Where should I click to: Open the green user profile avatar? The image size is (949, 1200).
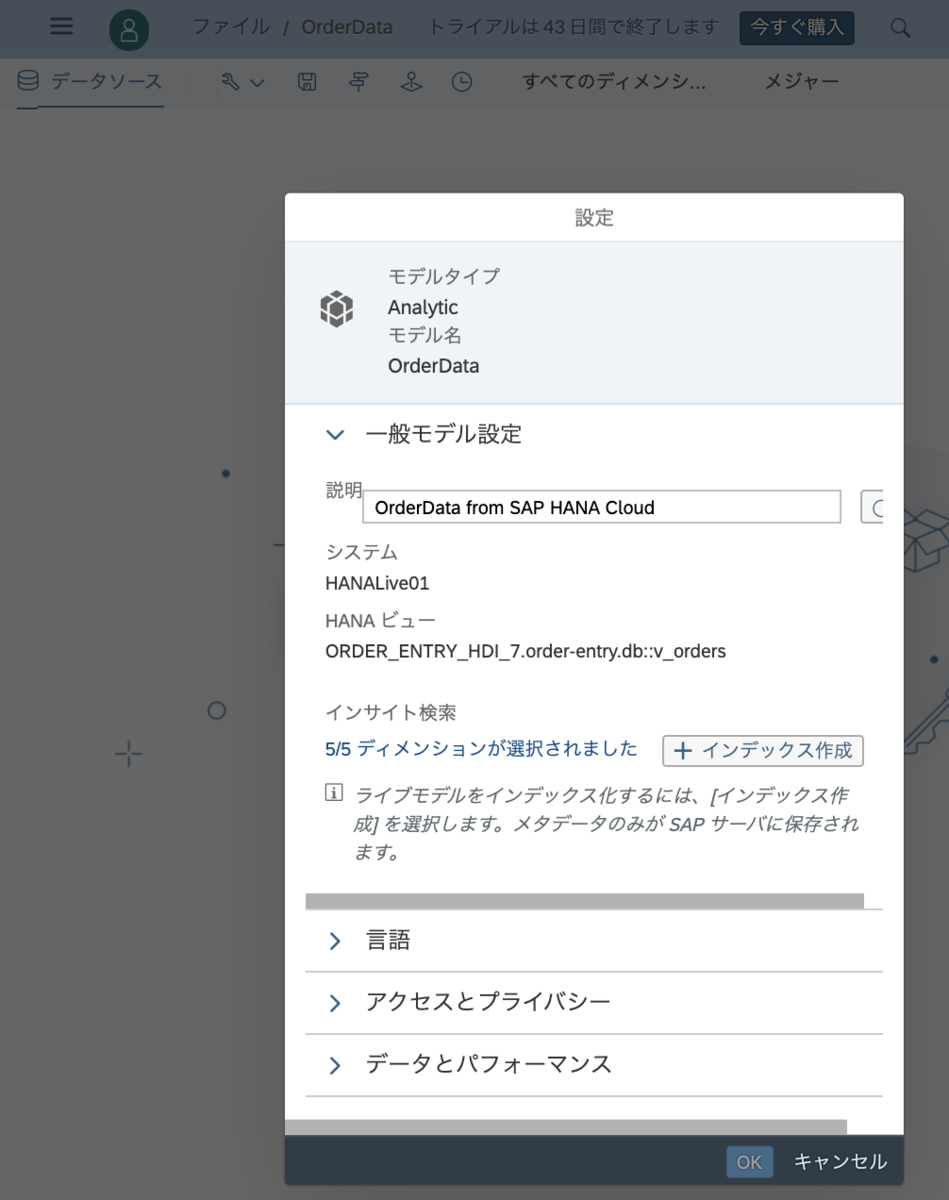[129, 31]
